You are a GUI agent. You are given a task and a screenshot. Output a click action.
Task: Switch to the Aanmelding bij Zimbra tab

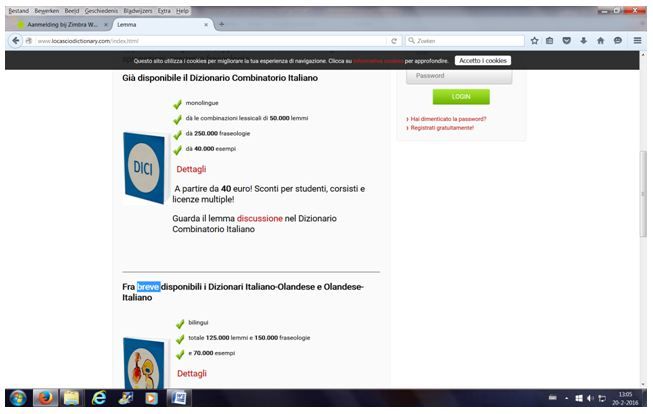[x=62, y=25]
